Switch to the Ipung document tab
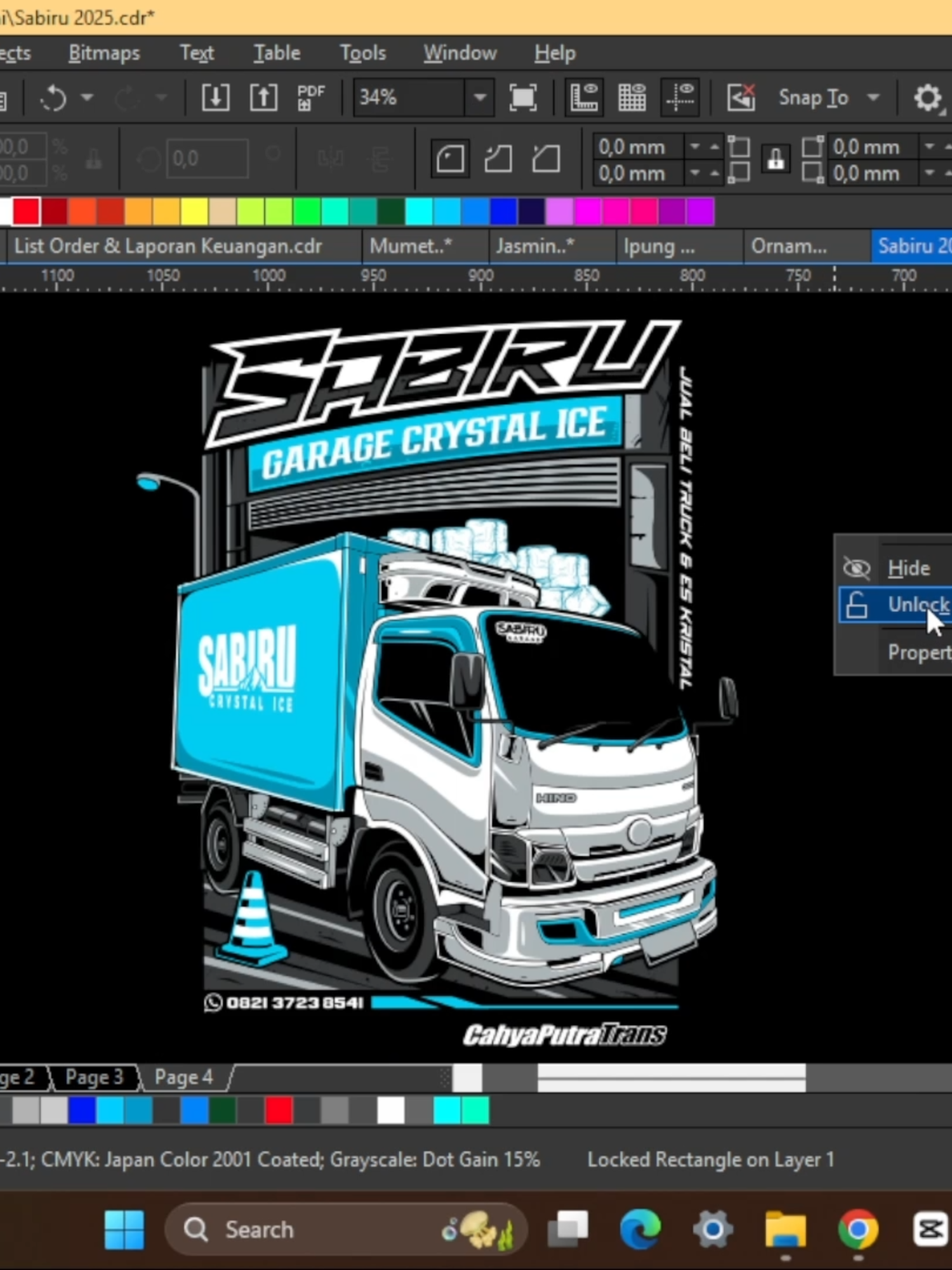Screen dimensions: 952x1270 (x=678, y=246)
